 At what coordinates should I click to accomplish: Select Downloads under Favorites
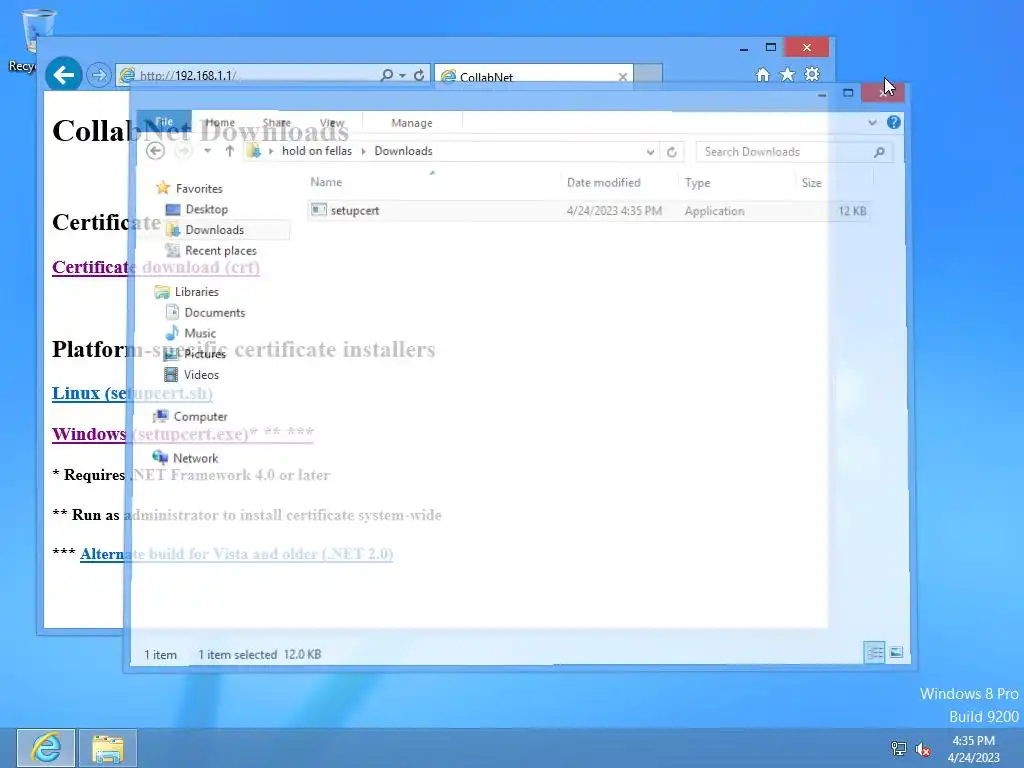coord(204,230)
